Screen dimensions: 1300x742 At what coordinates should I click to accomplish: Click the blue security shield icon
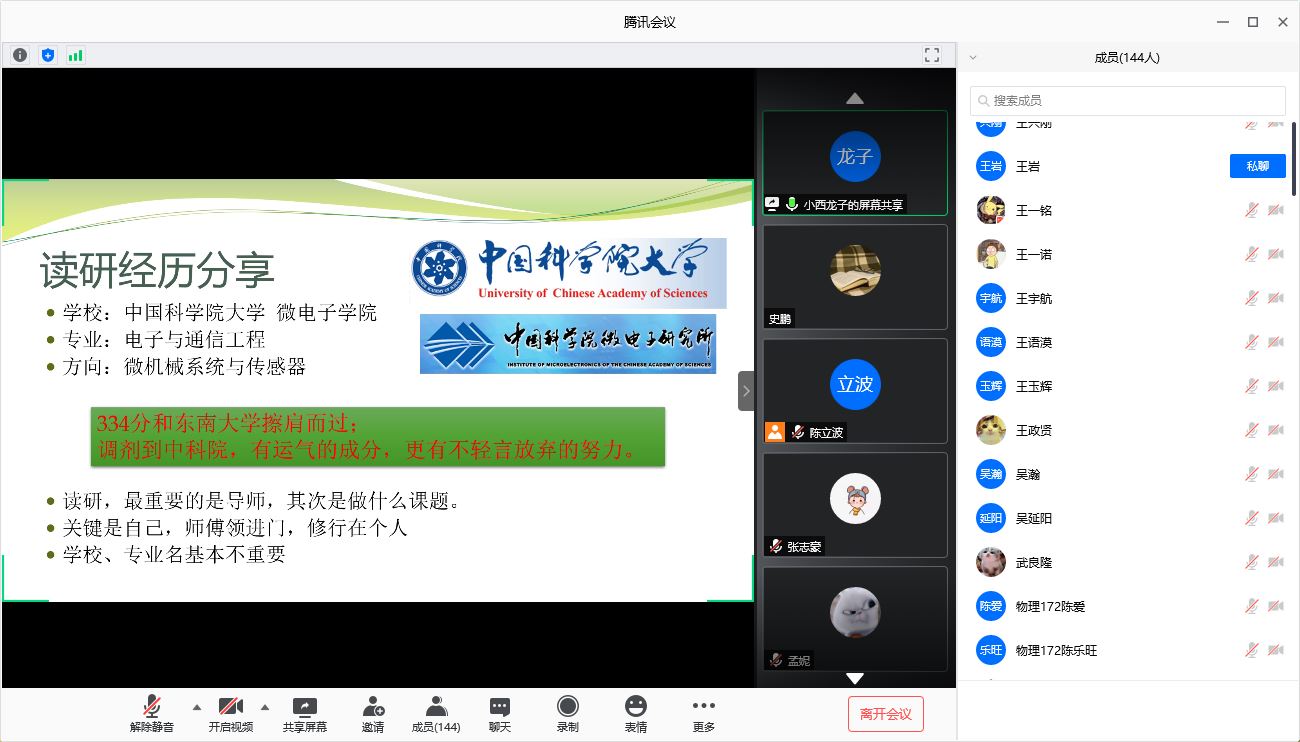point(48,55)
